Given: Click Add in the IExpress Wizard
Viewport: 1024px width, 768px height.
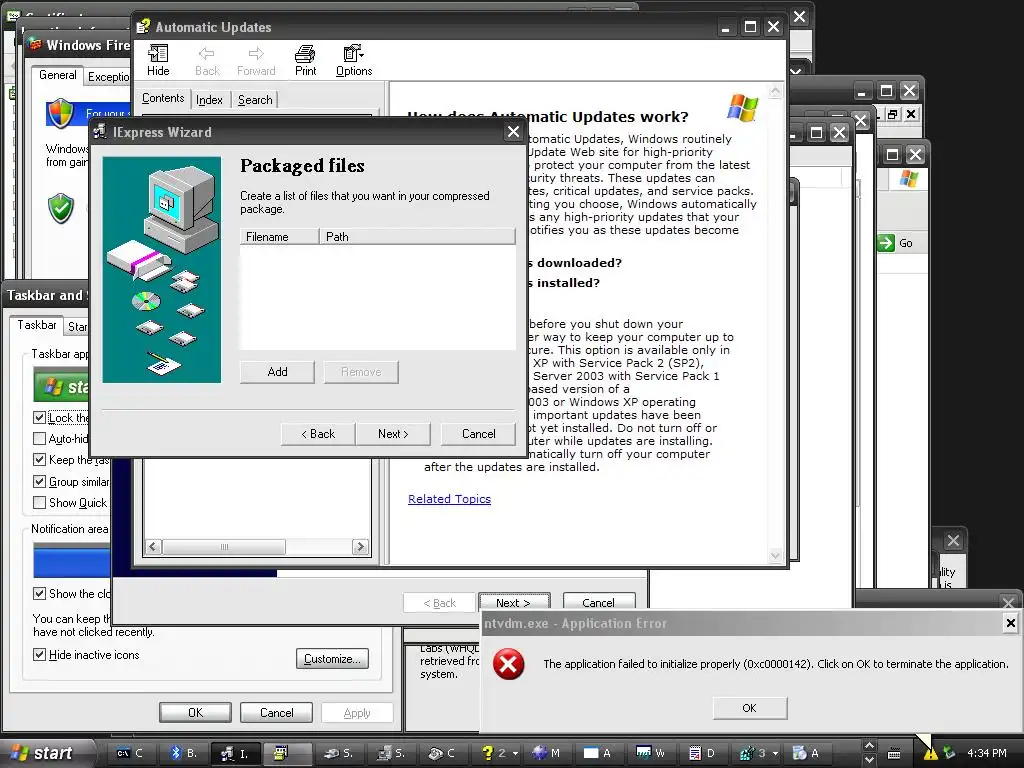Looking at the screenshot, I should click(x=277, y=372).
